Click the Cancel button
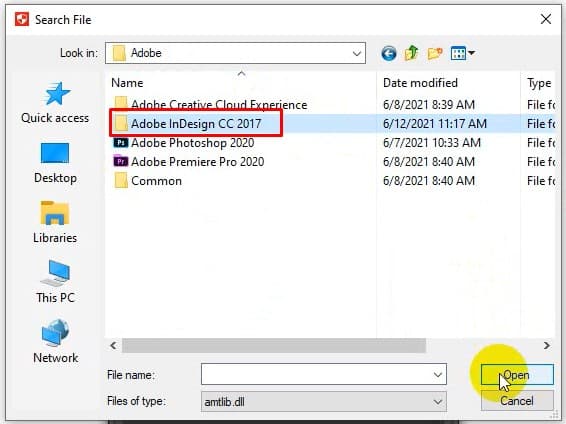 pos(517,401)
